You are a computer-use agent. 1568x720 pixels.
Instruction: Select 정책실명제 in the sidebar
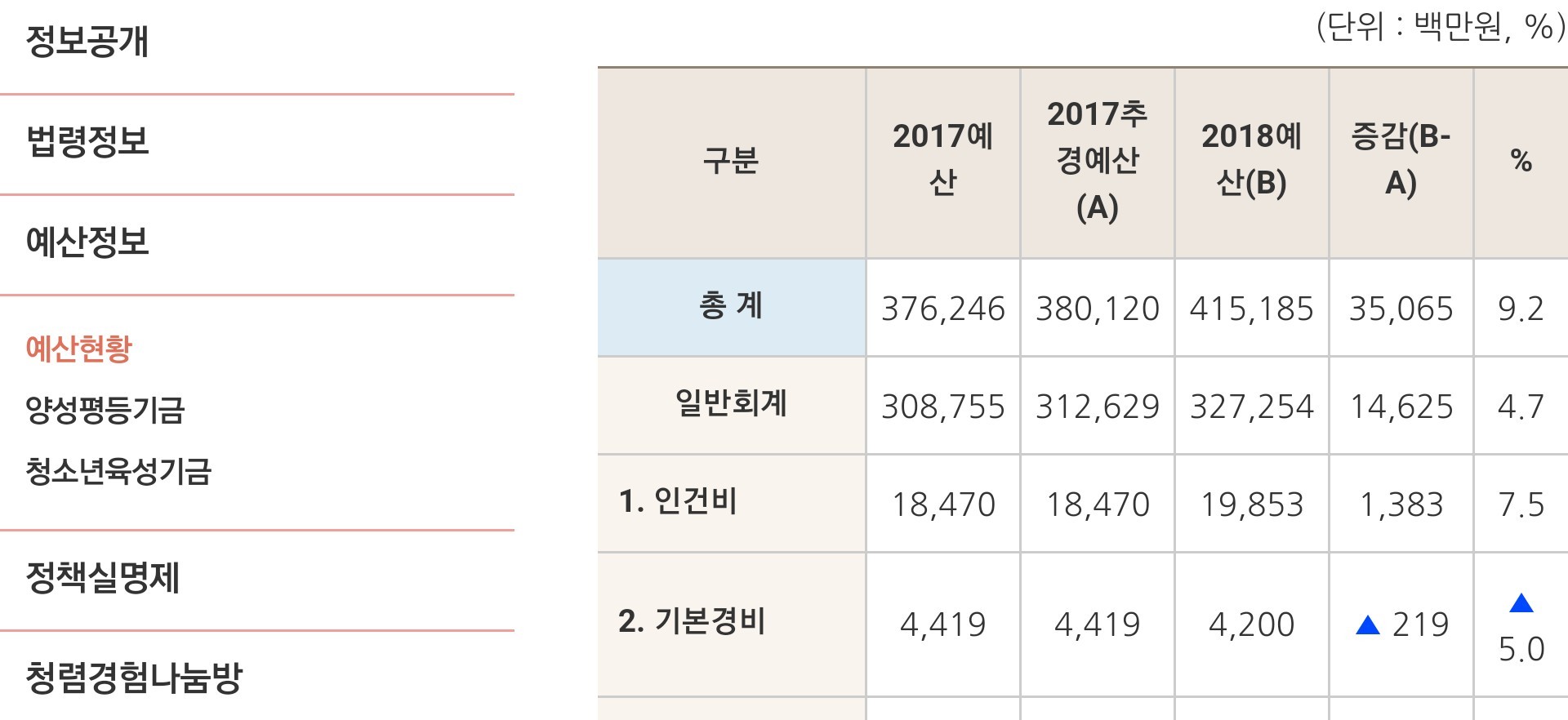[x=103, y=578]
